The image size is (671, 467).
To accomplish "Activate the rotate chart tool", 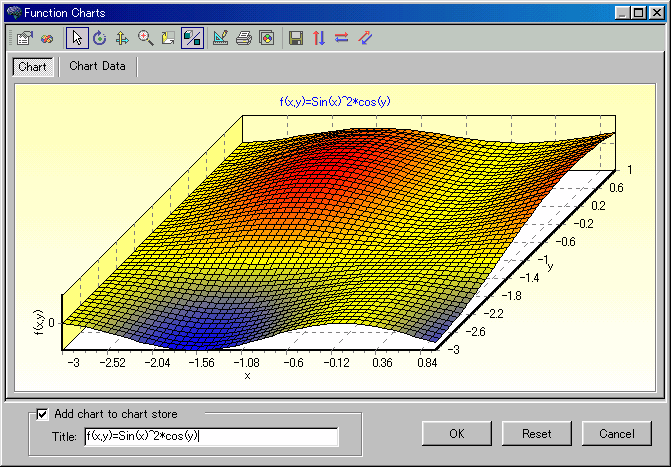I will pyautogui.click(x=99, y=39).
